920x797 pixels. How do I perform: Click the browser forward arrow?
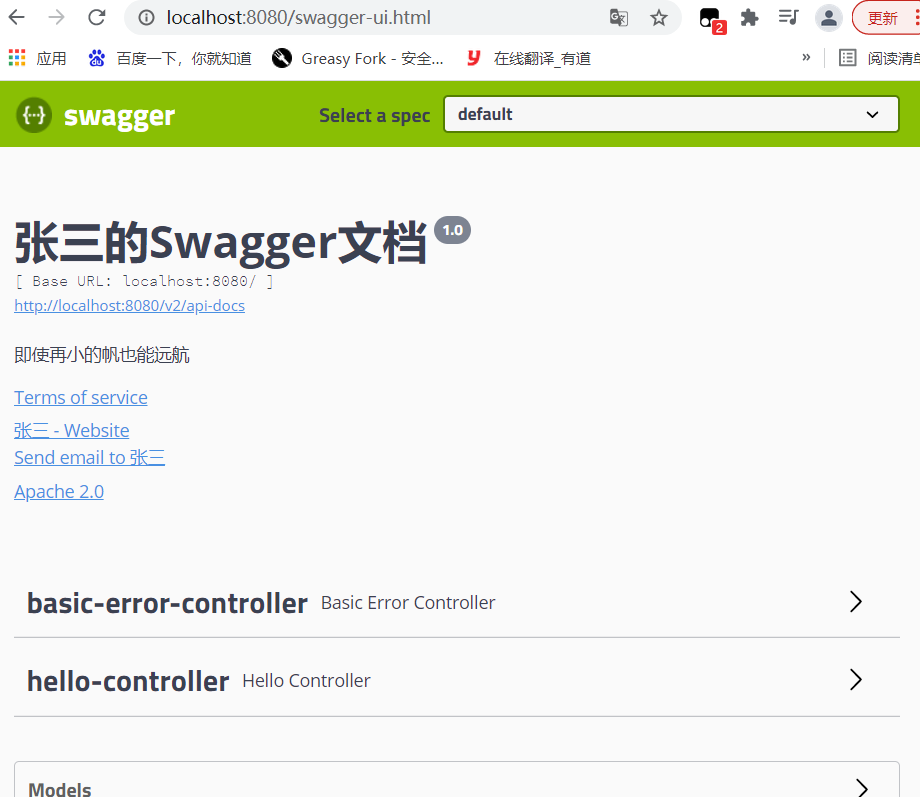pos(56,18)
